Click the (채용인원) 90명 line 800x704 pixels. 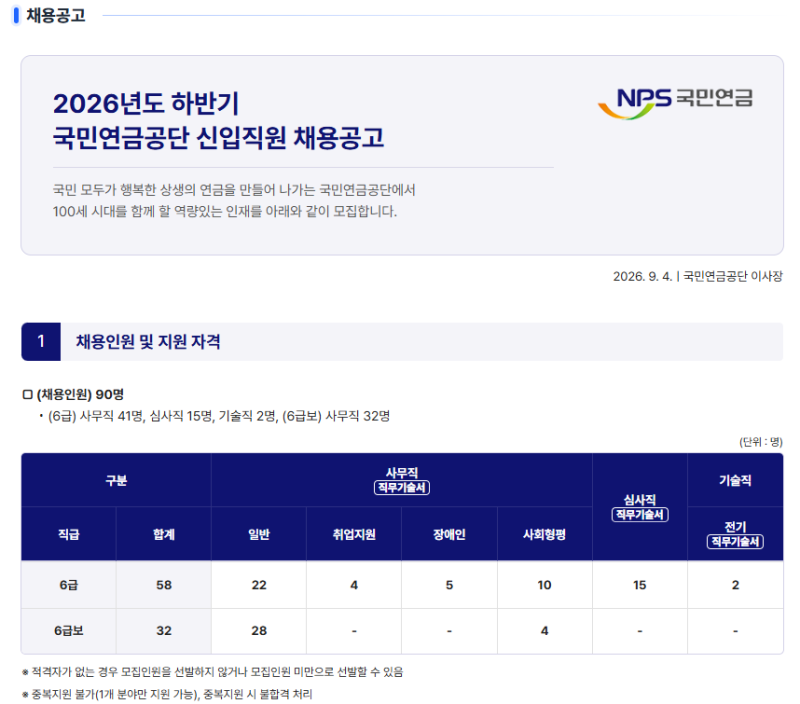click(73, 394)
